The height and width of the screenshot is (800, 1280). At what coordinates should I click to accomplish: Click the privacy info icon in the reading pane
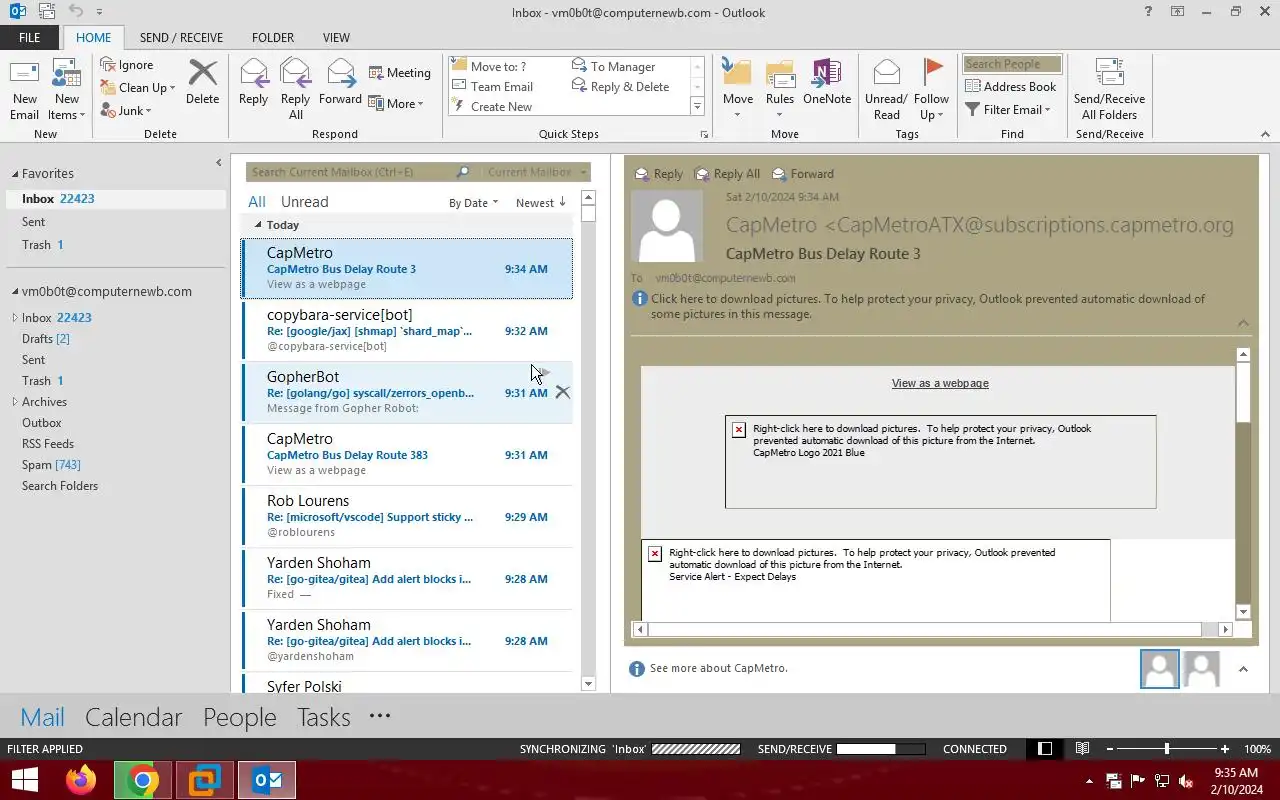click(640, 299)
